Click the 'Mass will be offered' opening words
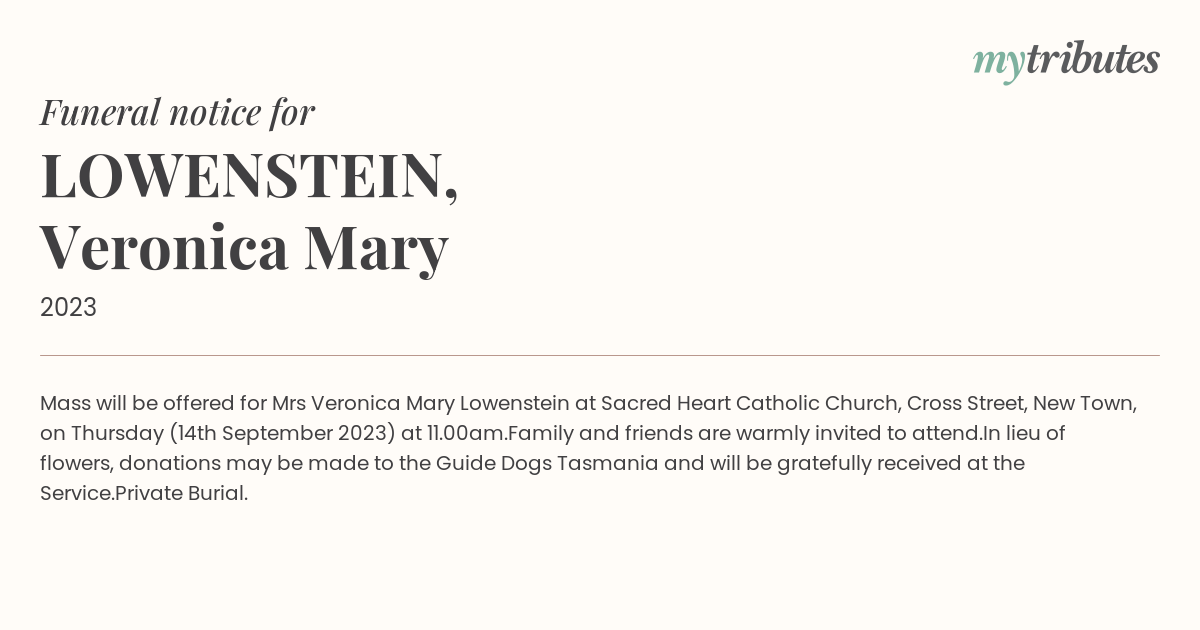This screenshot has height=630, width=1200. pyautogui.click(x=138, y=403)
